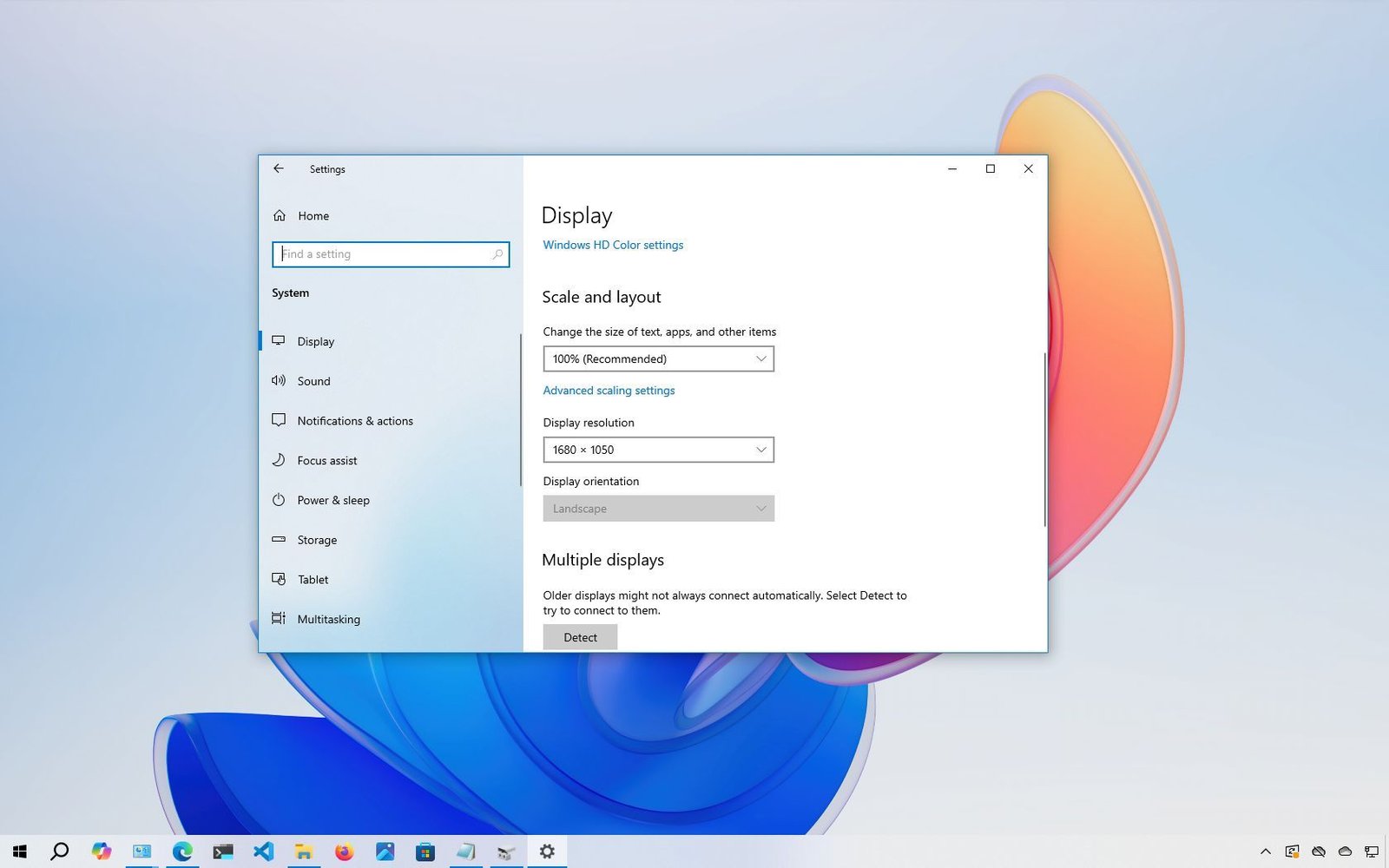The image size is (1389, 868).
Task: Open Multitasking settings
Action: (328, 619)
